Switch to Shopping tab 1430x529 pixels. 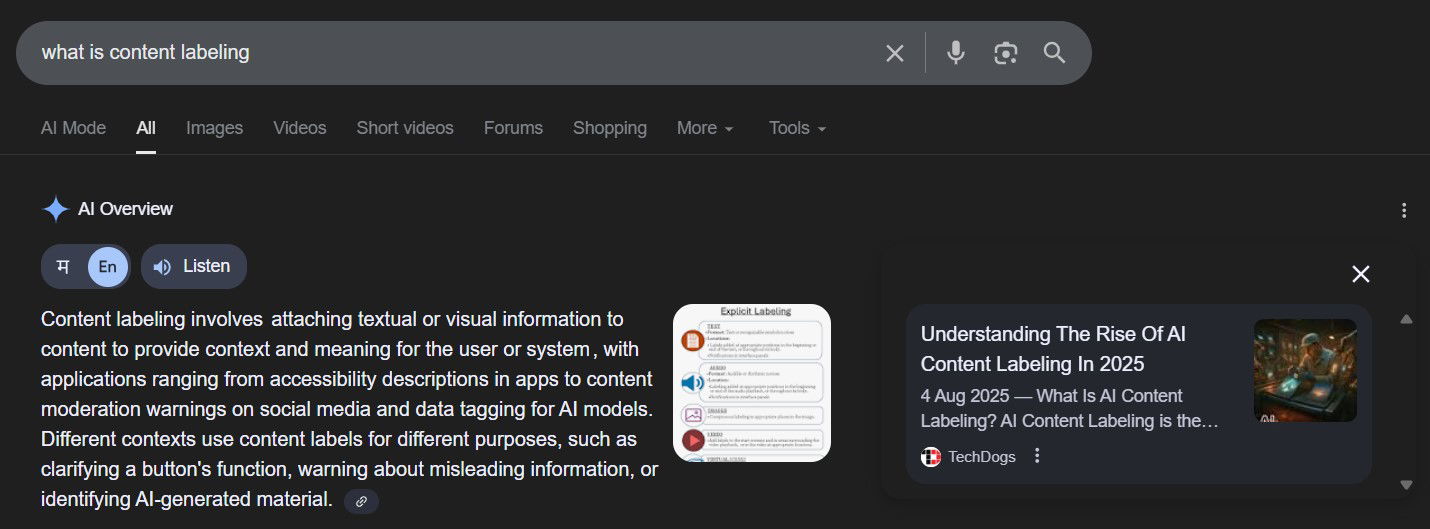click(610, 128)
